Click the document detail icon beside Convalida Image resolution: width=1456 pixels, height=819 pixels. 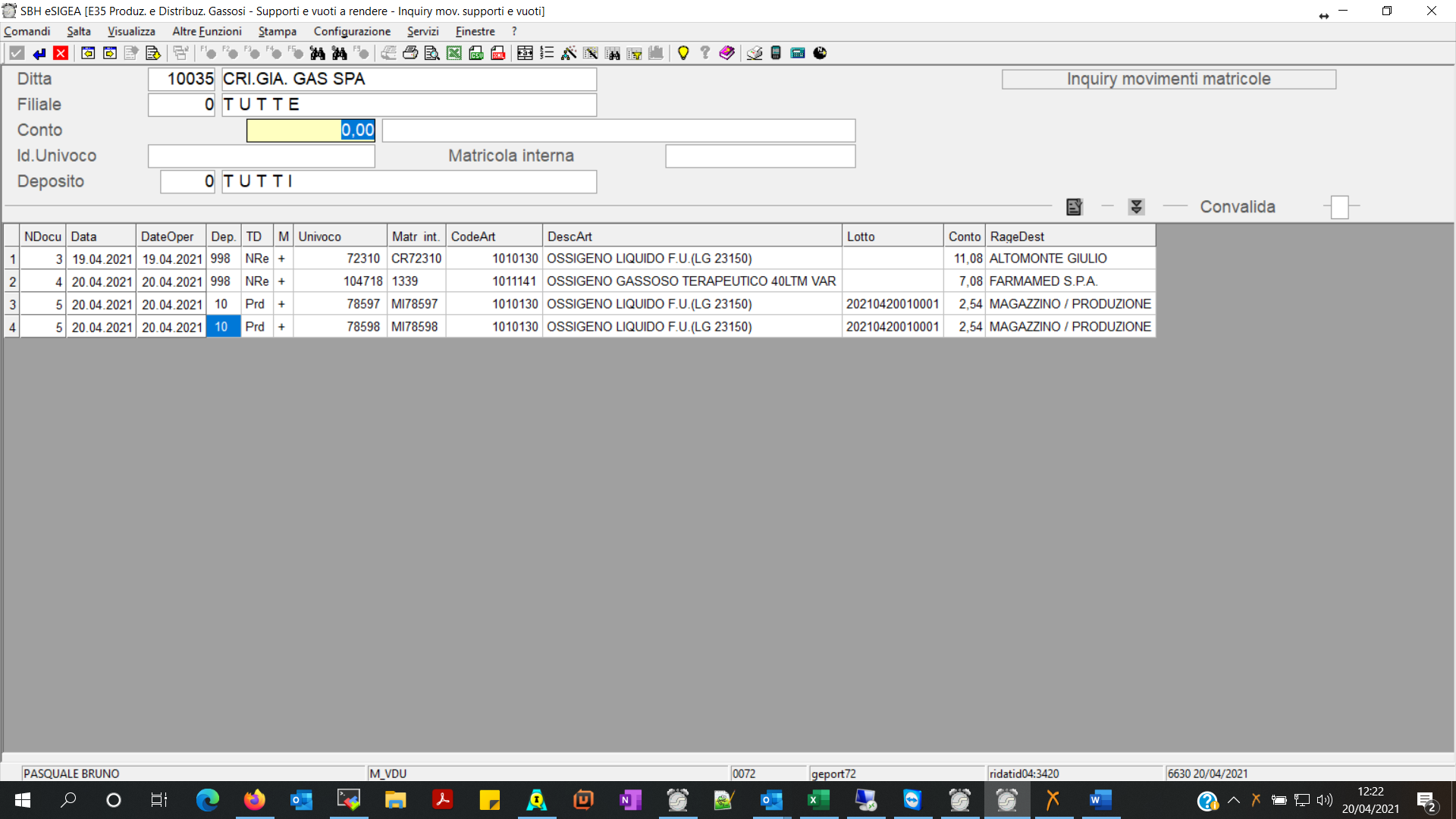[x=1074, y=207]
